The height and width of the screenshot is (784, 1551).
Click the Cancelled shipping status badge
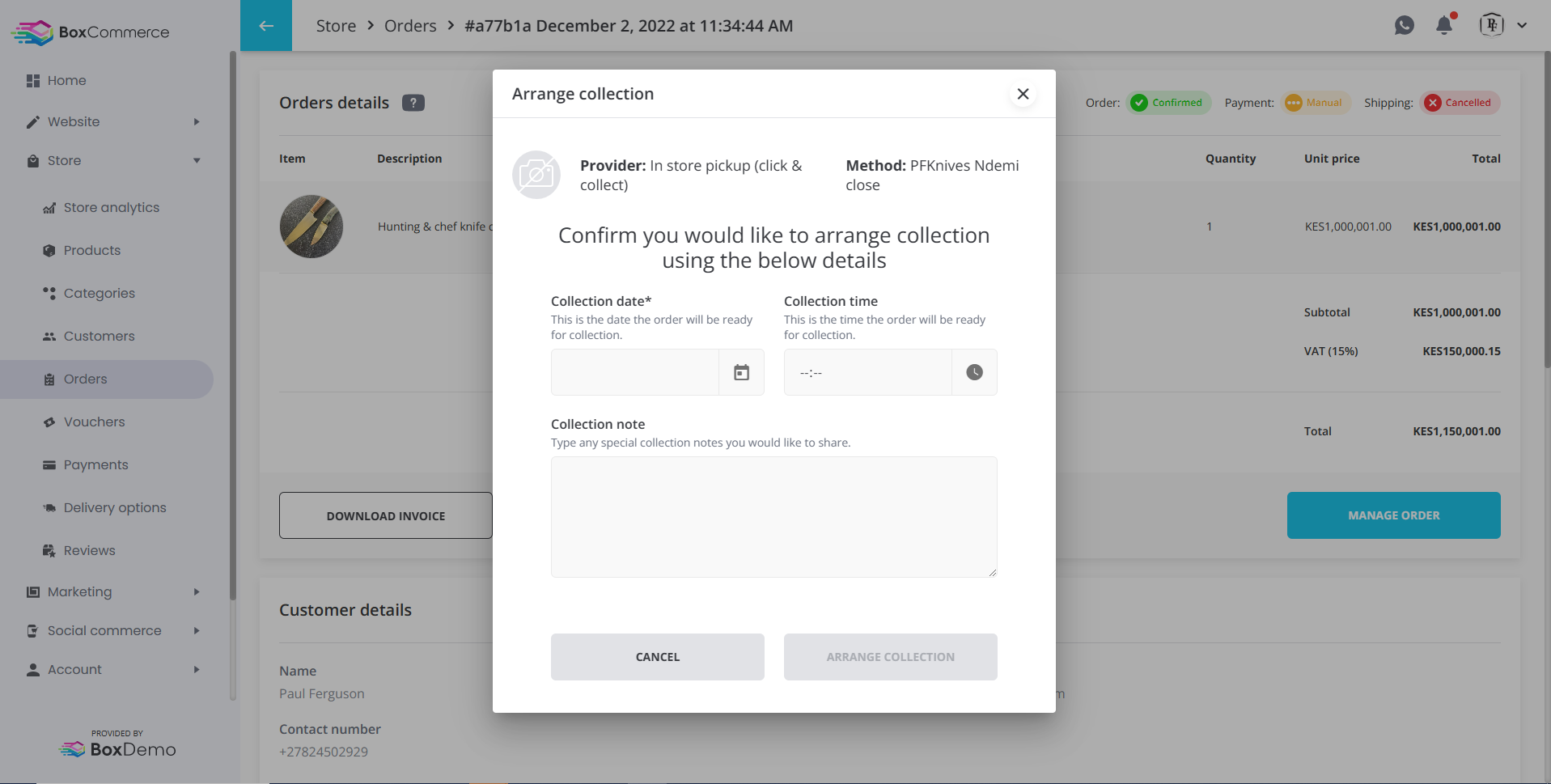tap(1459, 103)
